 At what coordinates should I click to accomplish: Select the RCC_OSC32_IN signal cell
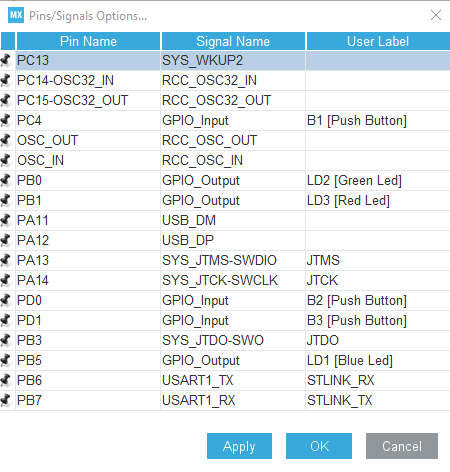click(x=233, y=80)
